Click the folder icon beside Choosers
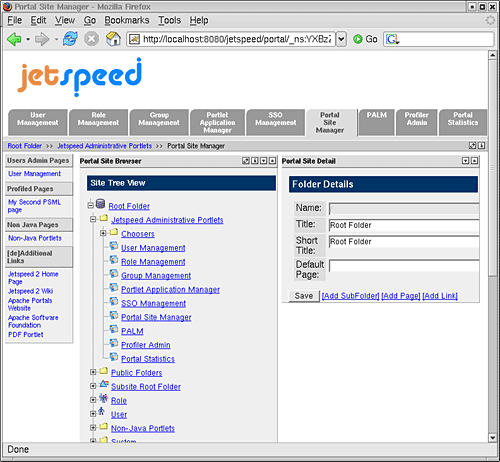Screen dimensions: 500x462 click(114, 231)
